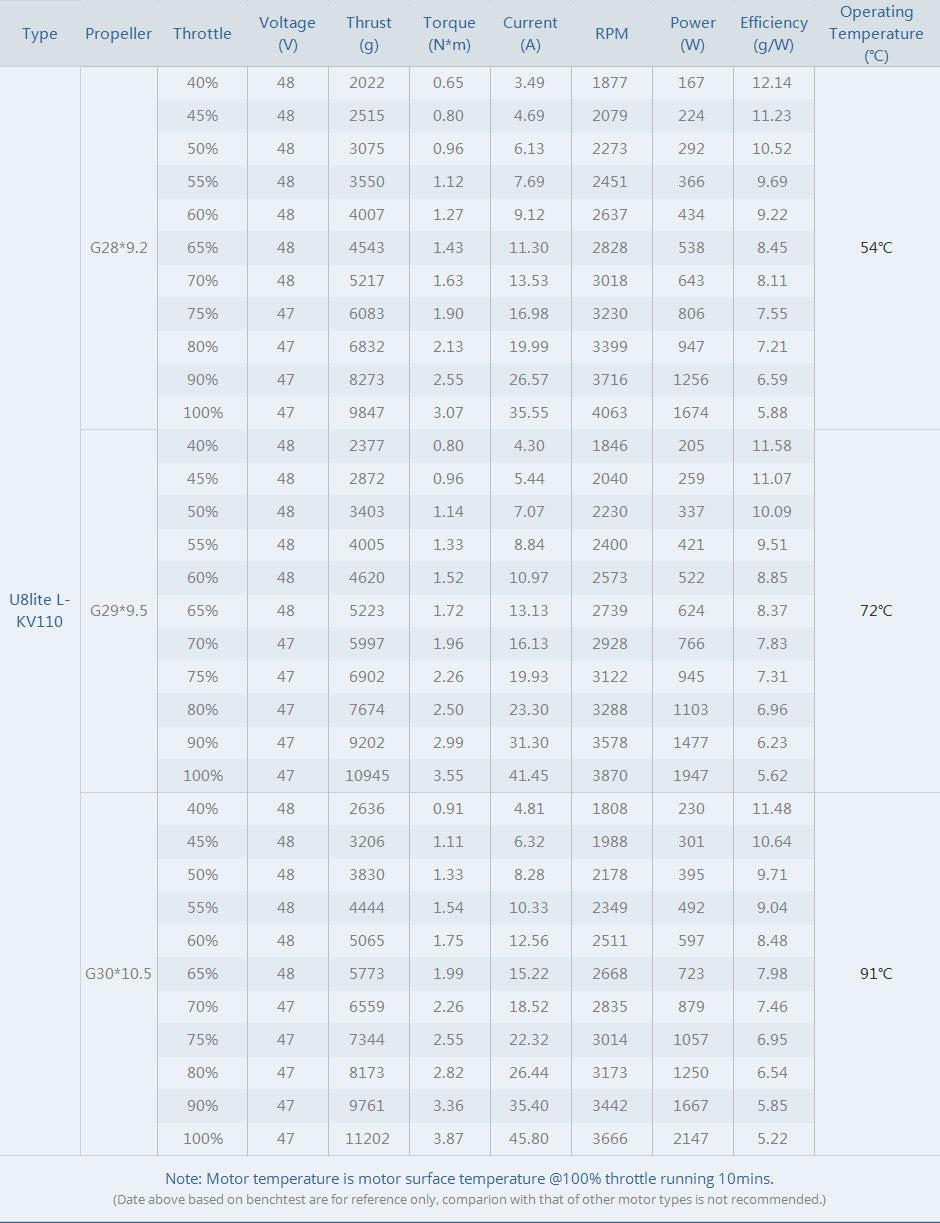
Task: Click the 54℃ operating temperature cell
Action: (x=876, y=248)
